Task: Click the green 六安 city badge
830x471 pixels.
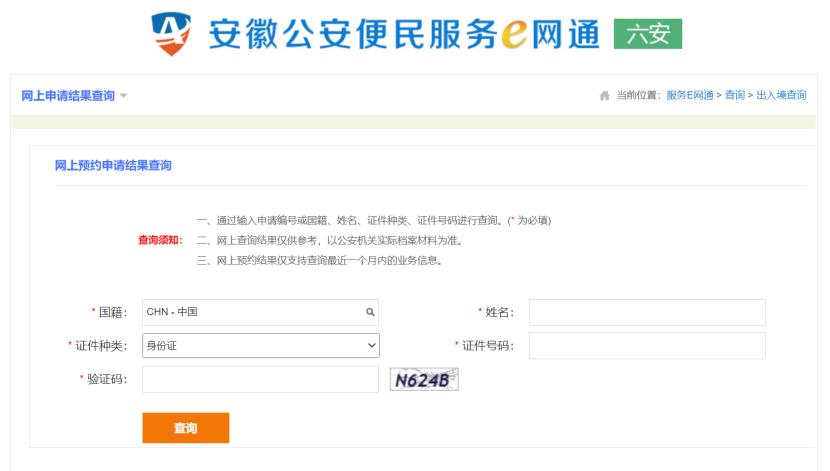Action: pos(647,34)
